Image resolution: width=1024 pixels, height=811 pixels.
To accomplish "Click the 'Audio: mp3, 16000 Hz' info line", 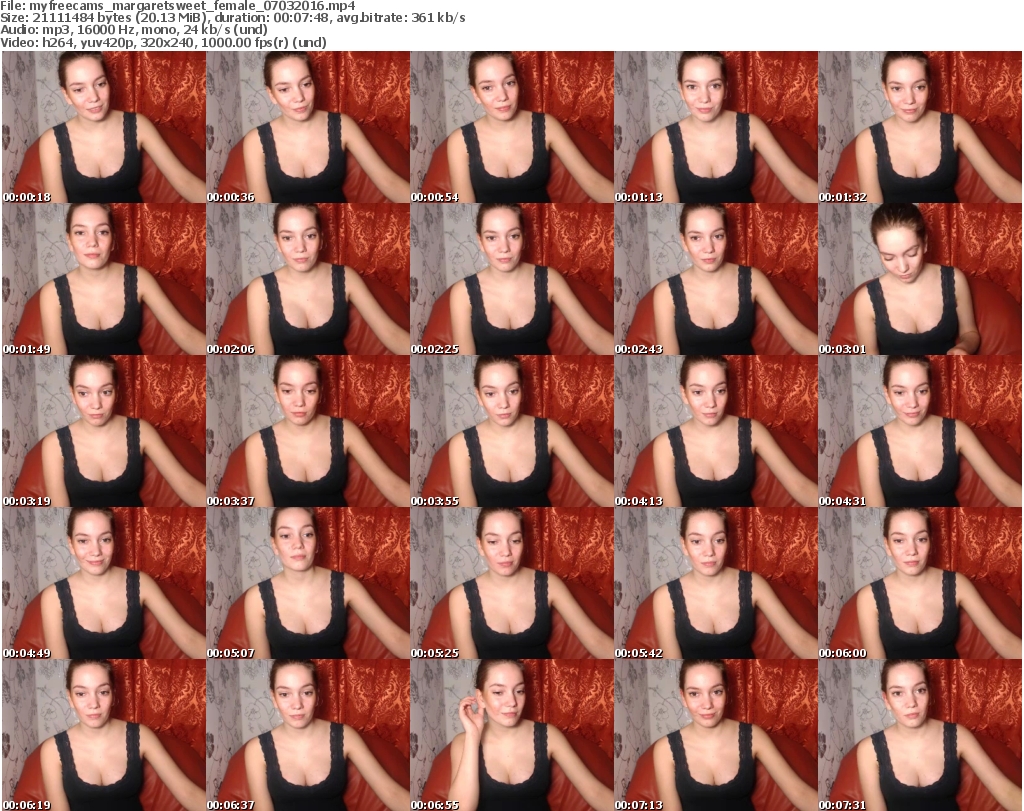I will [x=134, y=30].
